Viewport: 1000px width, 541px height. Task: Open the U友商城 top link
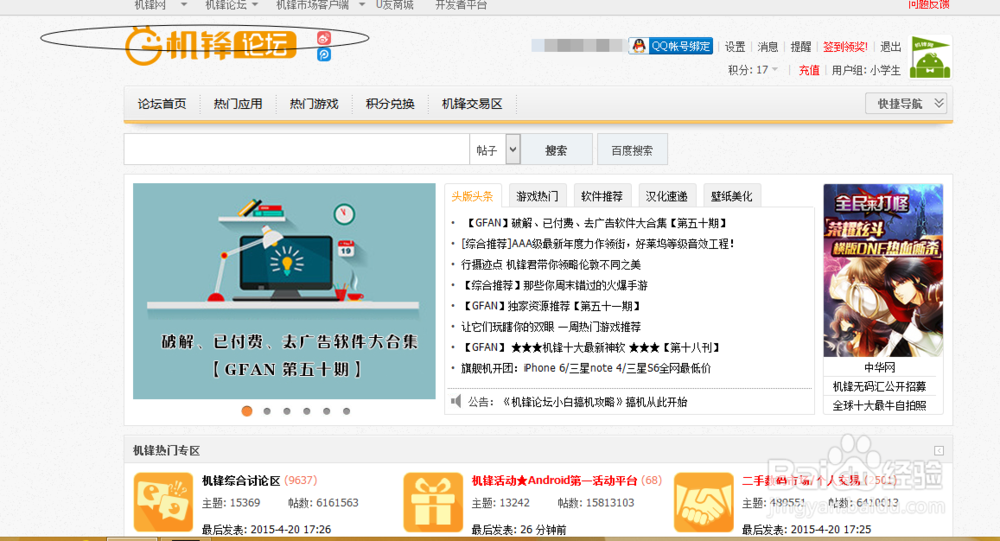pyautogui.click(x=395, y=5)
